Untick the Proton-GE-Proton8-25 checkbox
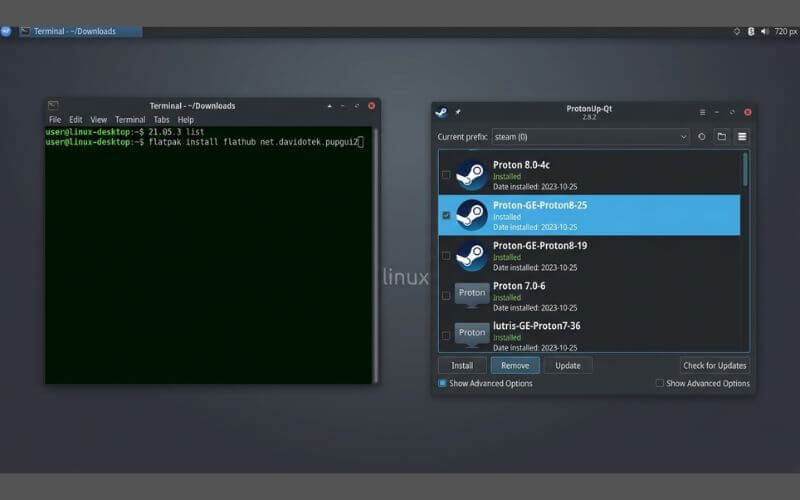800x500 pixels. (x=446, y=215)
